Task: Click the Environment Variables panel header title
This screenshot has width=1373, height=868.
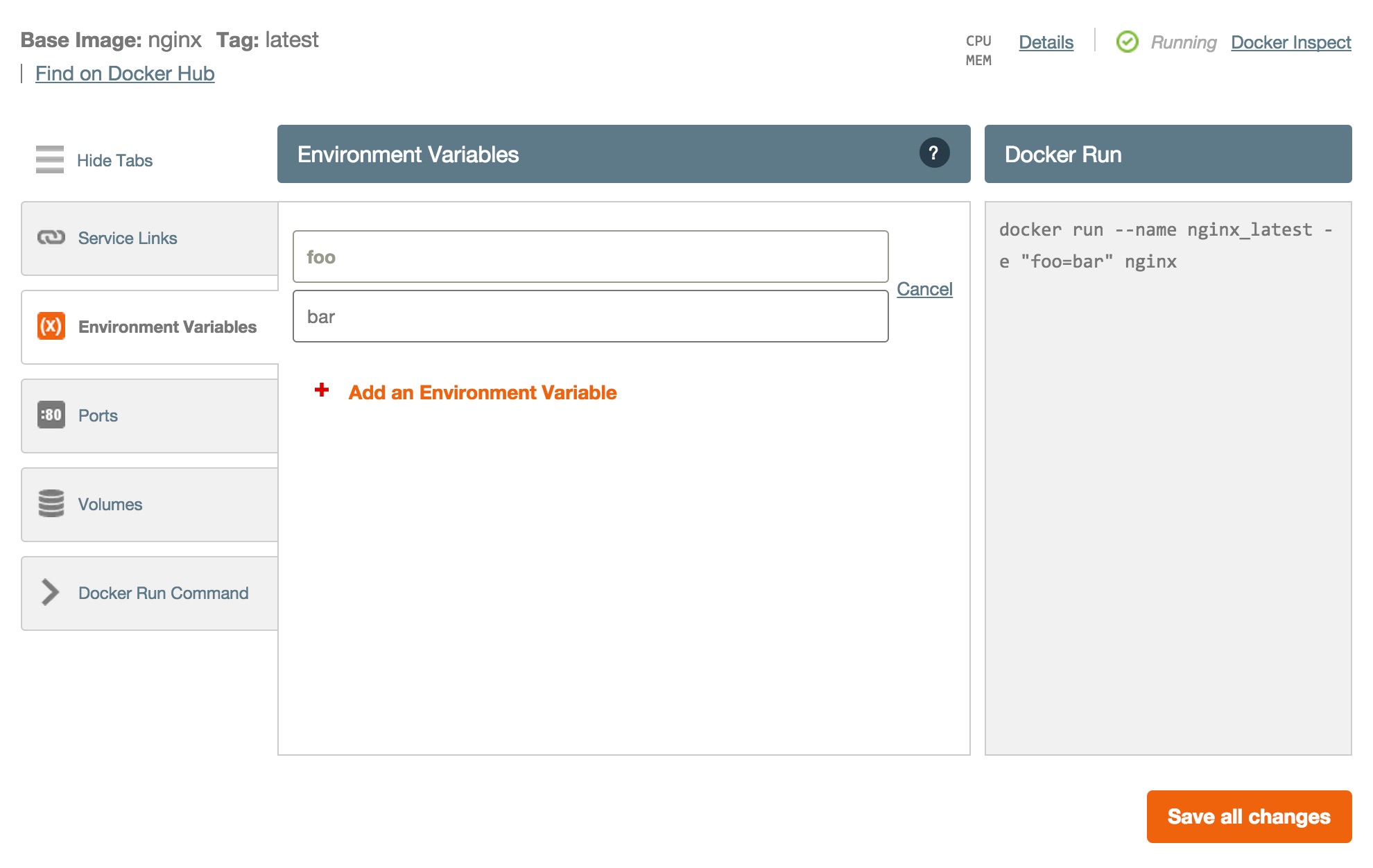Action: [x=408, y=154]
